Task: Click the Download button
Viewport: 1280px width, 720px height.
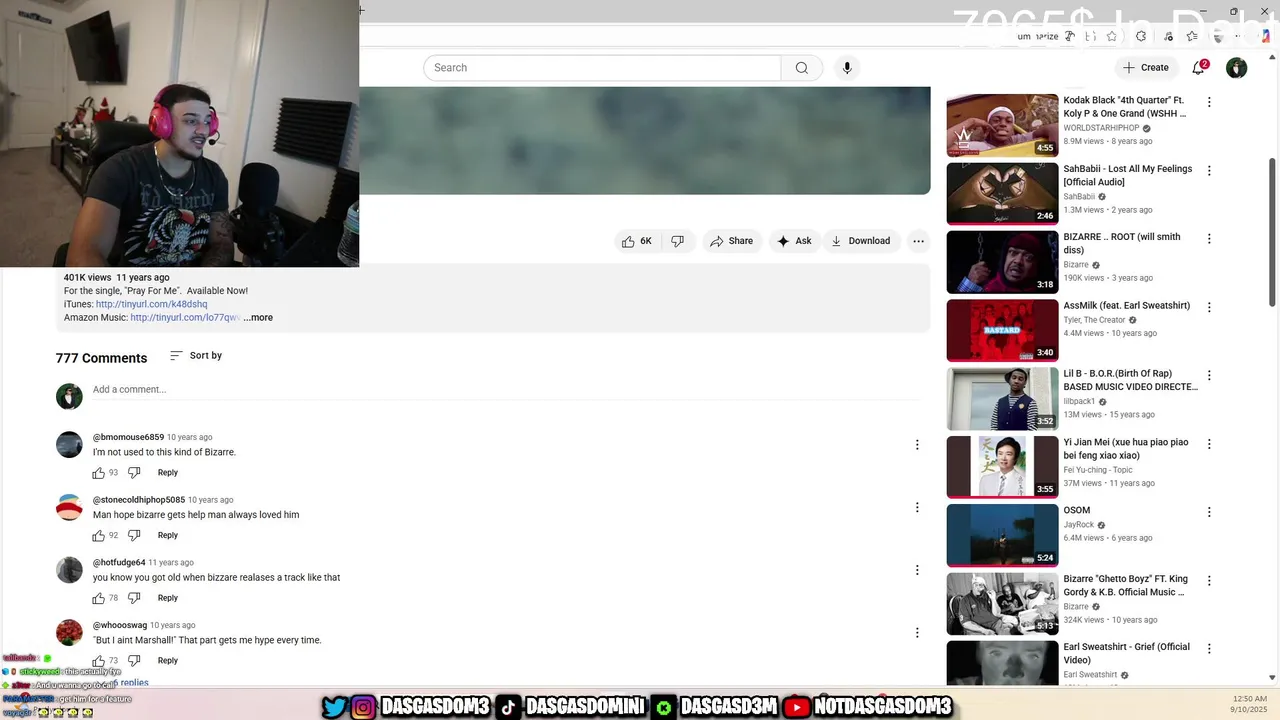Action: coord(860,241)
